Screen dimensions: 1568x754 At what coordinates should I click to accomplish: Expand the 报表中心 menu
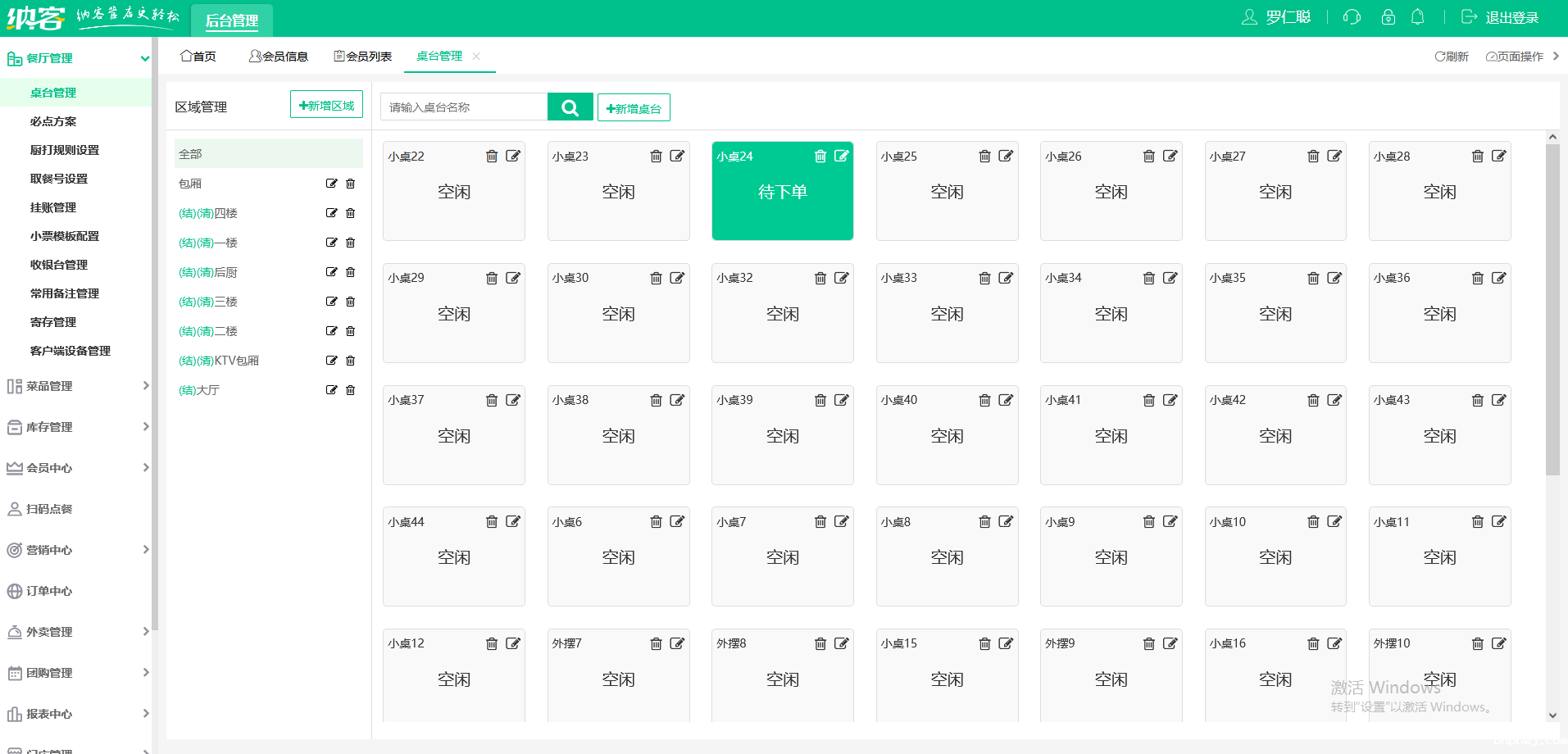pos(146,714)
